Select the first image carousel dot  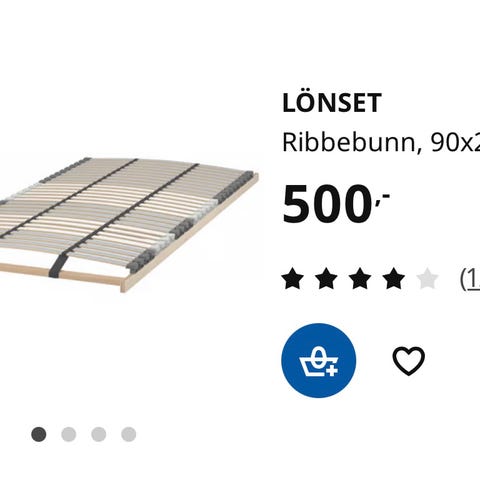point(39,435)
